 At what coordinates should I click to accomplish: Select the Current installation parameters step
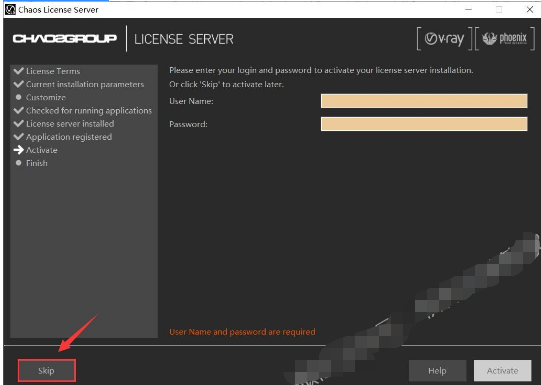(85, 84)
